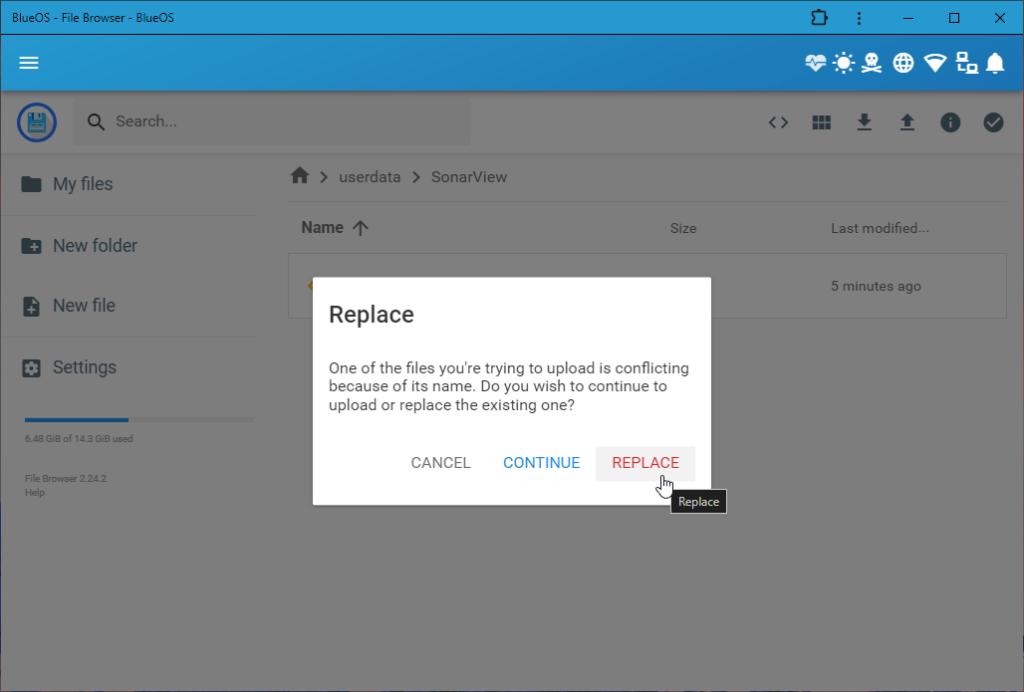Viewport: 1024px width, 692px height.
Task: Open the file info icon
Action: pyautogui.click(x=950, y=122)
